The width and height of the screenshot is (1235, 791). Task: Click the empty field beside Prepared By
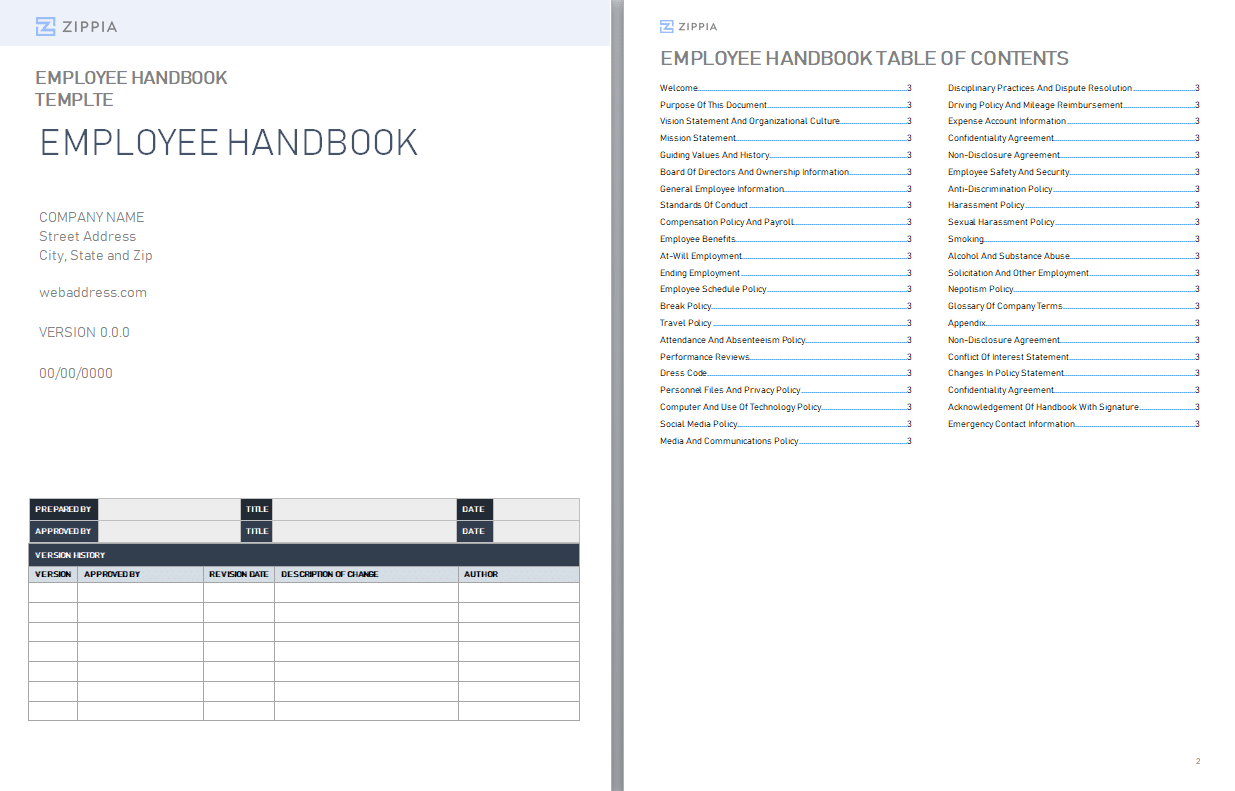click(x=168, y=510)
